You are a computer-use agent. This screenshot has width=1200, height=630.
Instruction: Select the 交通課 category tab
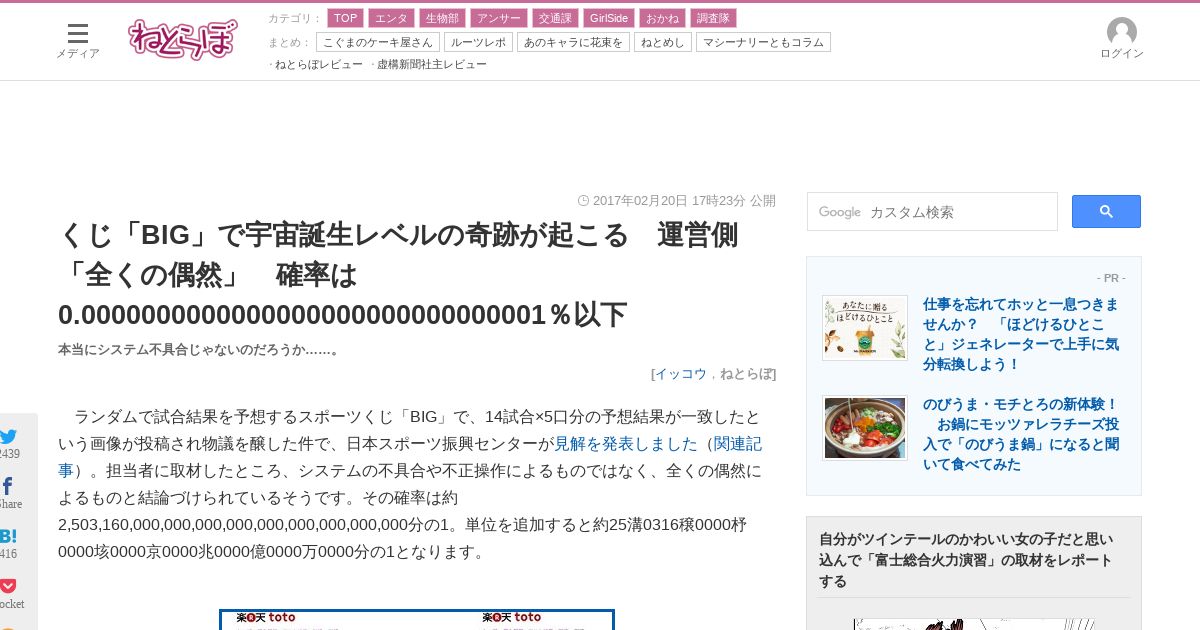[554, 18]
